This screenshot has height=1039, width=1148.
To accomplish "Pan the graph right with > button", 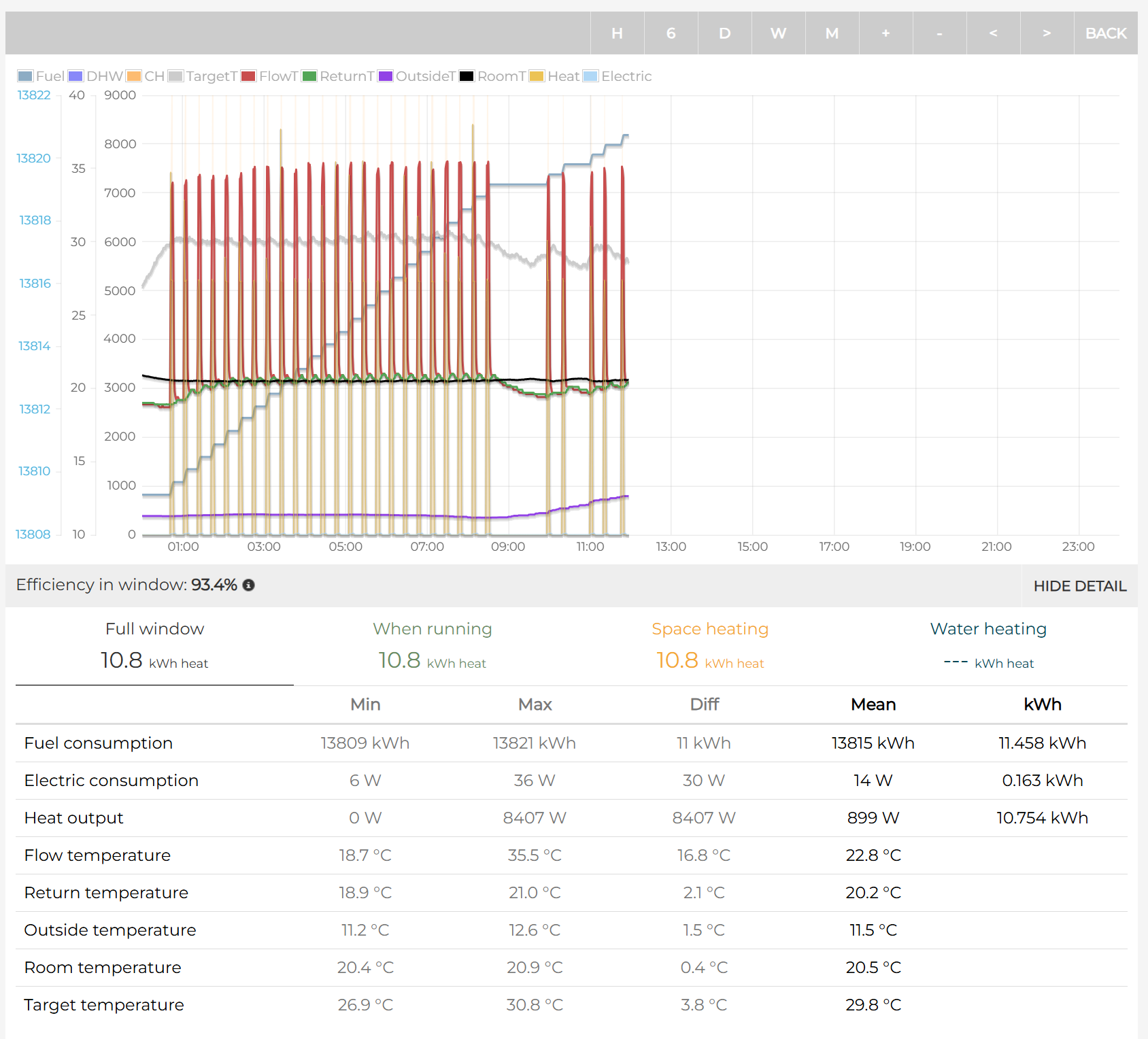I will 1047,33.
